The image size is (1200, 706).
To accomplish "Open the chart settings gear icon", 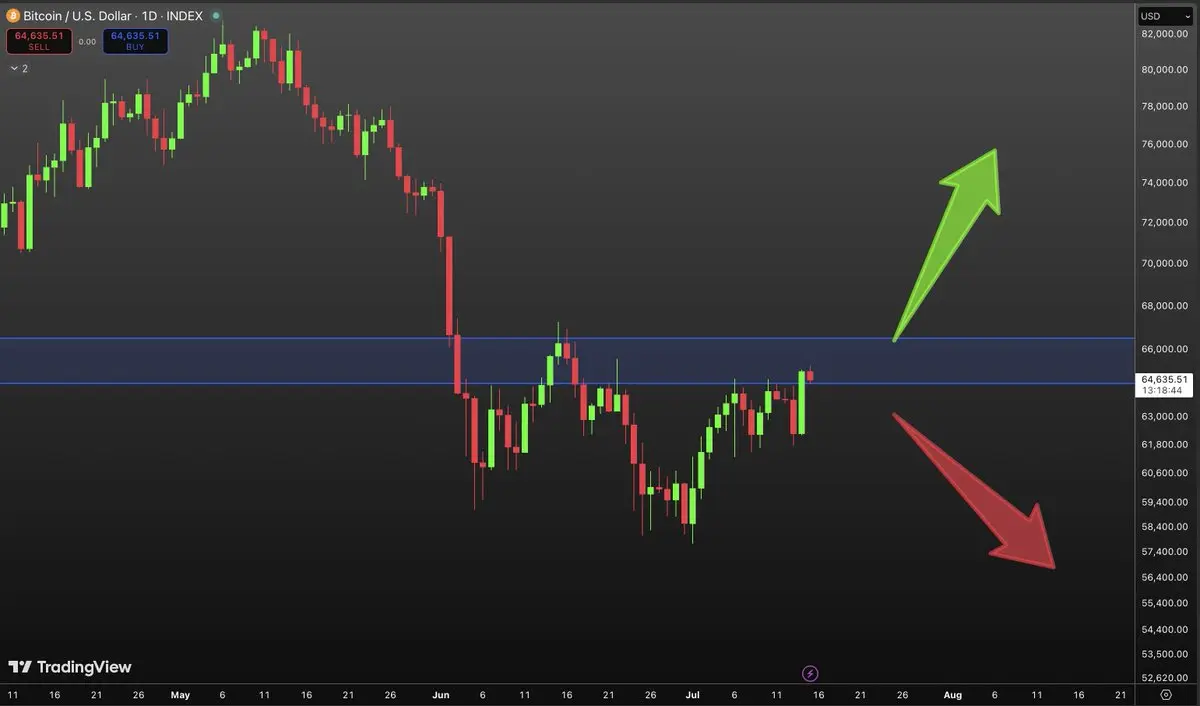I will pyautogui.click(x=1165, y=694).
